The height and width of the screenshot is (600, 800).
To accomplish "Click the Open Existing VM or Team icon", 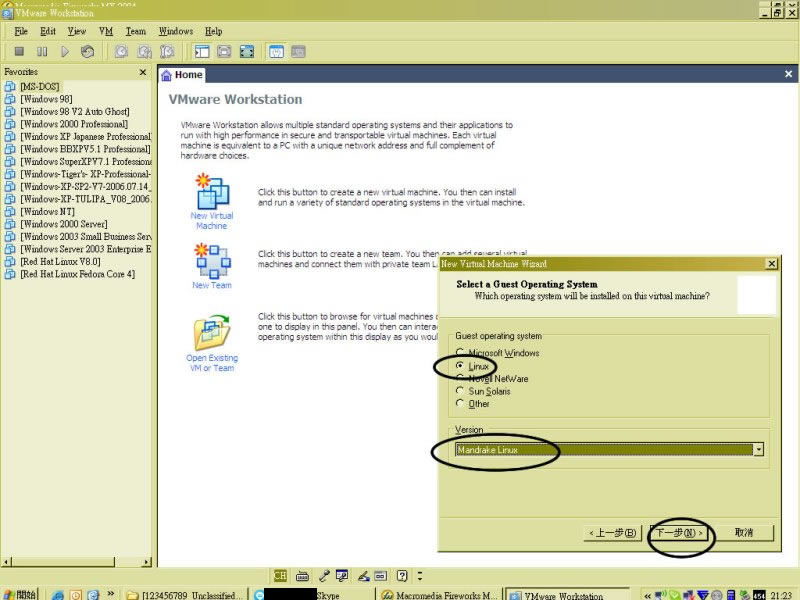I will 212,332.
